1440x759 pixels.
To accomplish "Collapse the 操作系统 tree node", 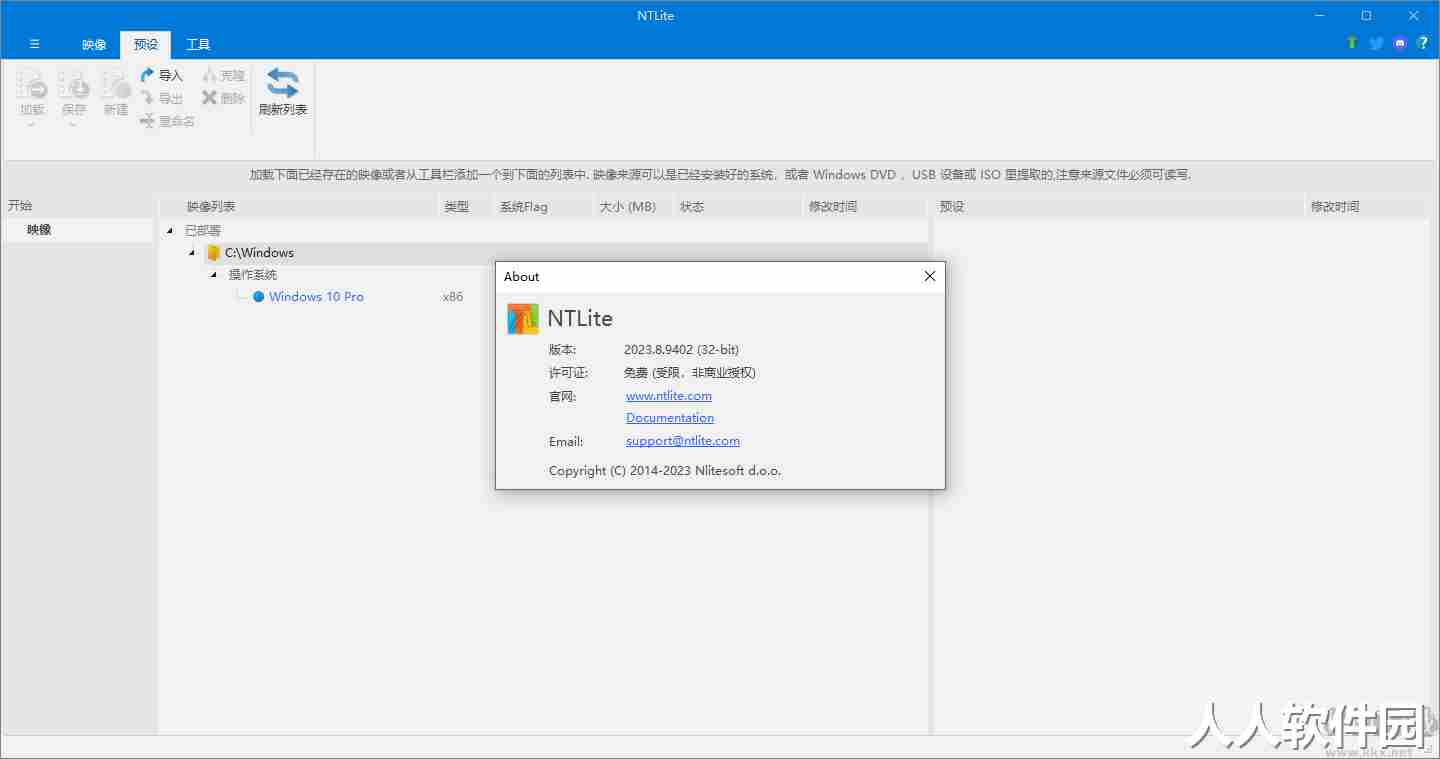I will click(213, 275).
